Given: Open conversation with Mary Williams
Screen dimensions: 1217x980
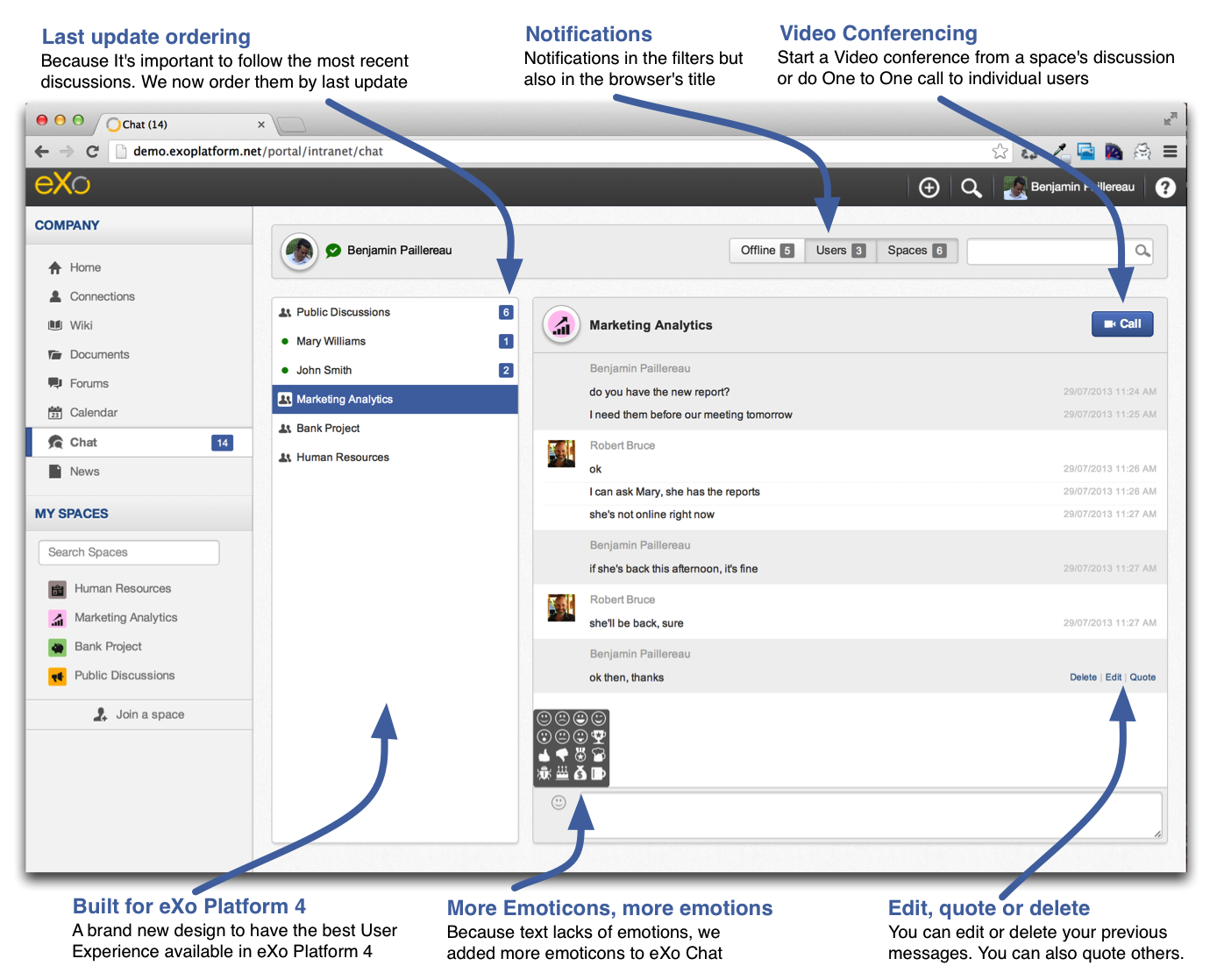Looking at the screenshot, I should 395,341.
